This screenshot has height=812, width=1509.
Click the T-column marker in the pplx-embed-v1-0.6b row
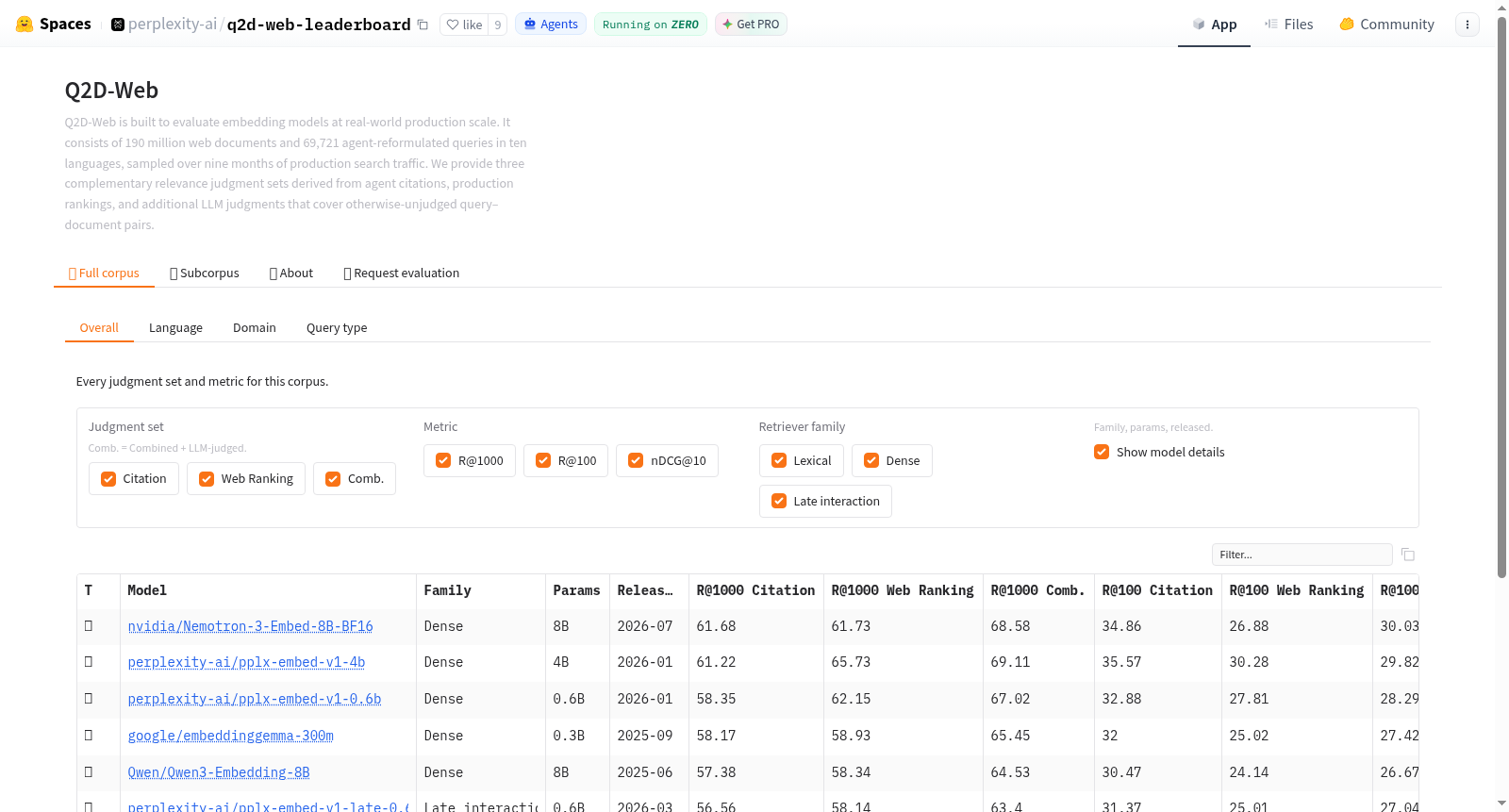click(x=89, y=699)
